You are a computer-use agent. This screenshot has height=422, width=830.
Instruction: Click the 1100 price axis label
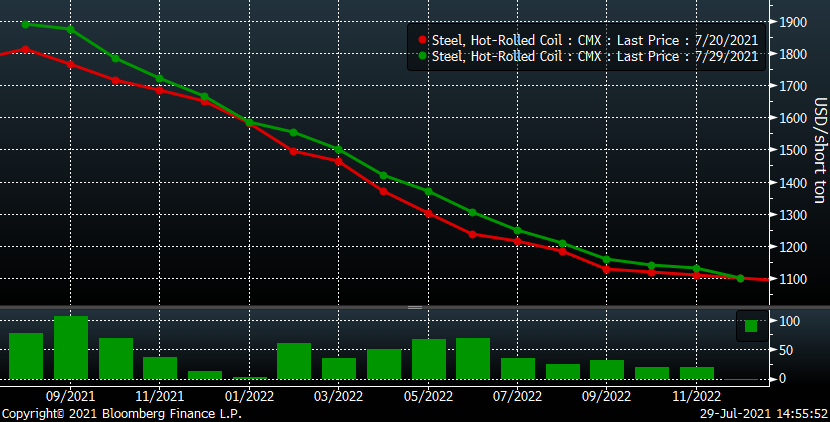coord(792,278)
